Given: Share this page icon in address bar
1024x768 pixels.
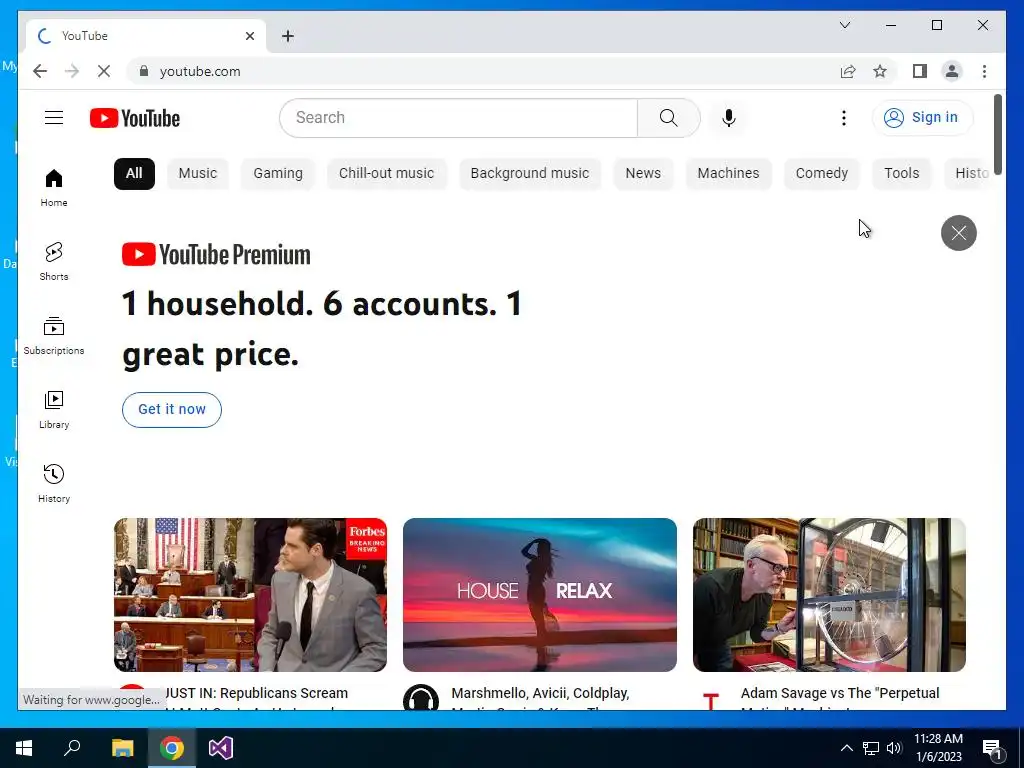Looking at the screenshot, I should [x=848, y=71].
